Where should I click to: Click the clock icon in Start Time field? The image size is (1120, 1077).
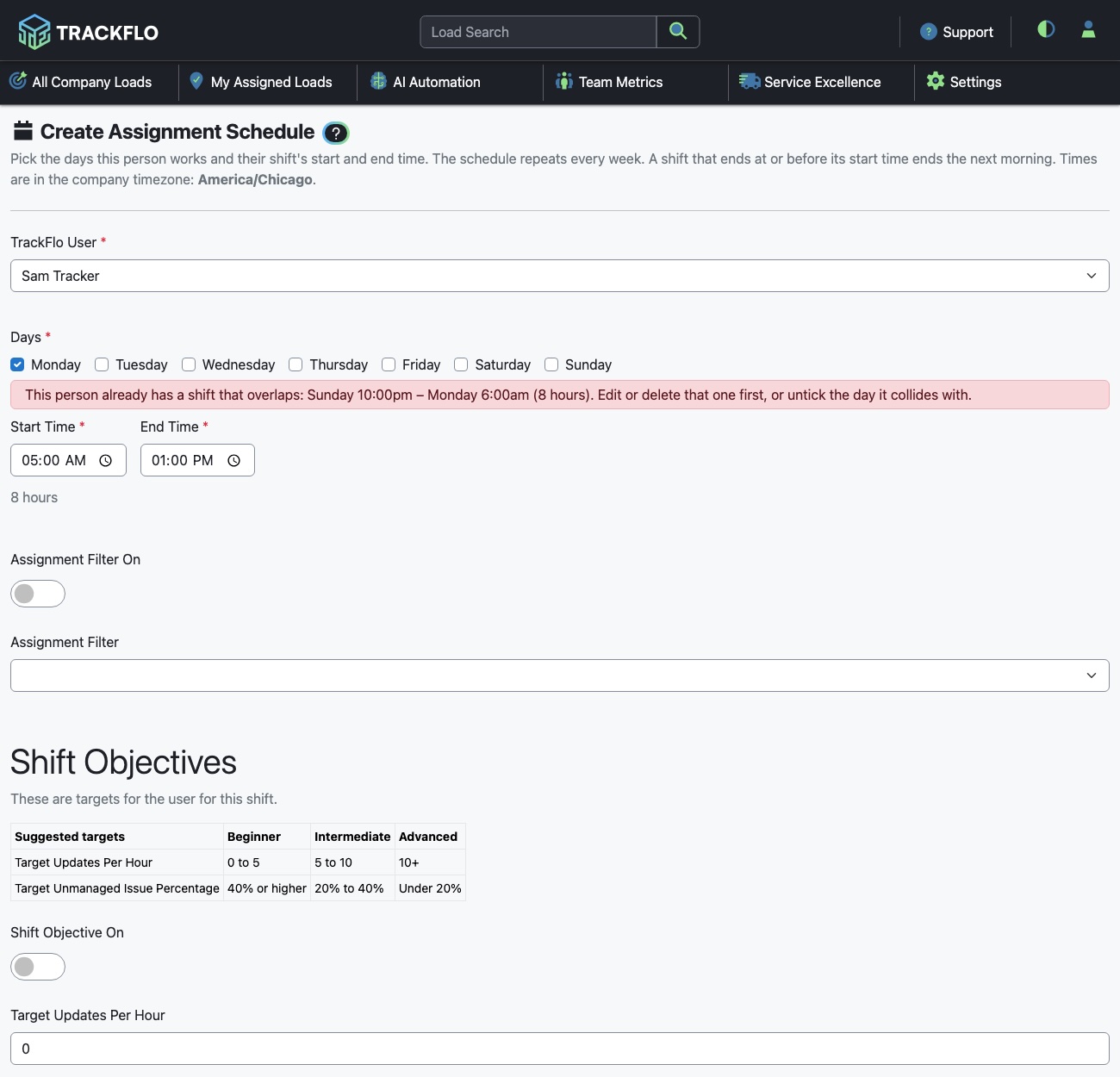coord(106,461)
